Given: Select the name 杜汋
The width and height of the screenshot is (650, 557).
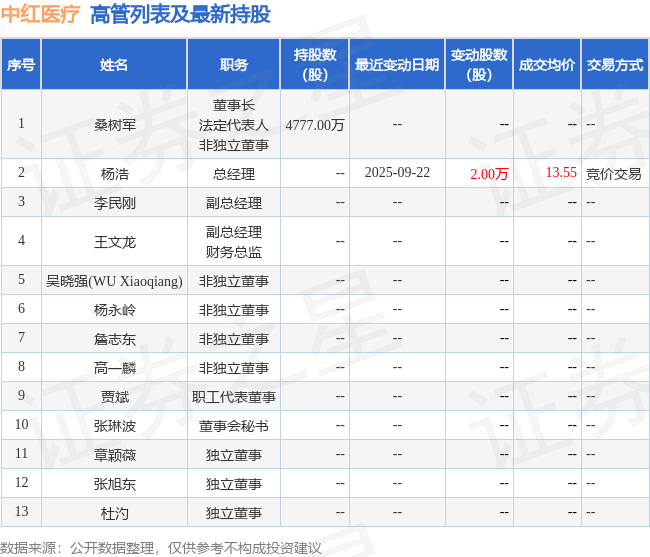Looking at the screenshot, I should tap(114, 513).
